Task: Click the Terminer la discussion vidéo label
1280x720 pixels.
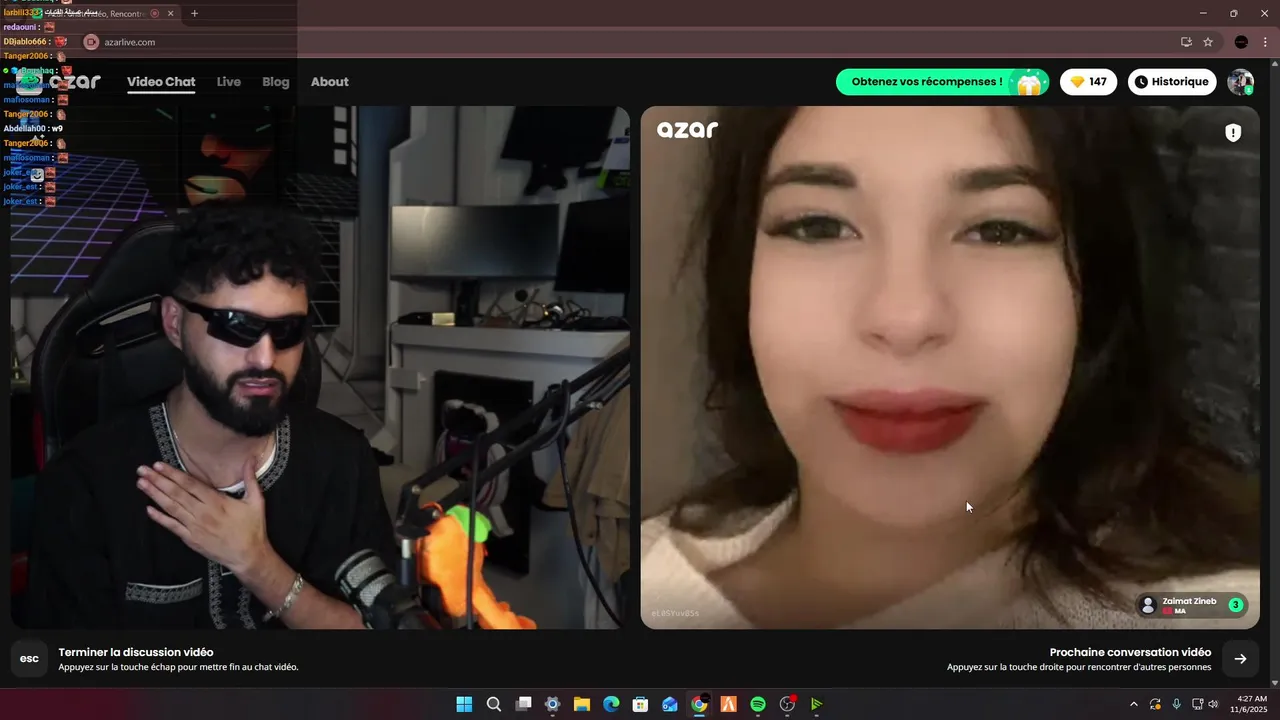Action: point(136,652)
